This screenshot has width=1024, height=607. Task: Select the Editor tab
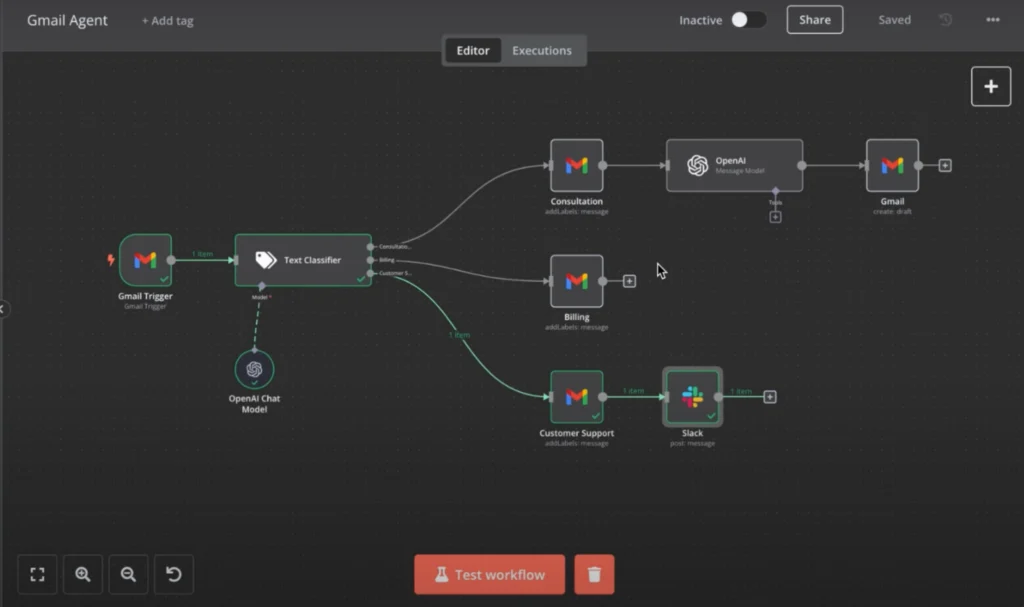click(473, 50)
